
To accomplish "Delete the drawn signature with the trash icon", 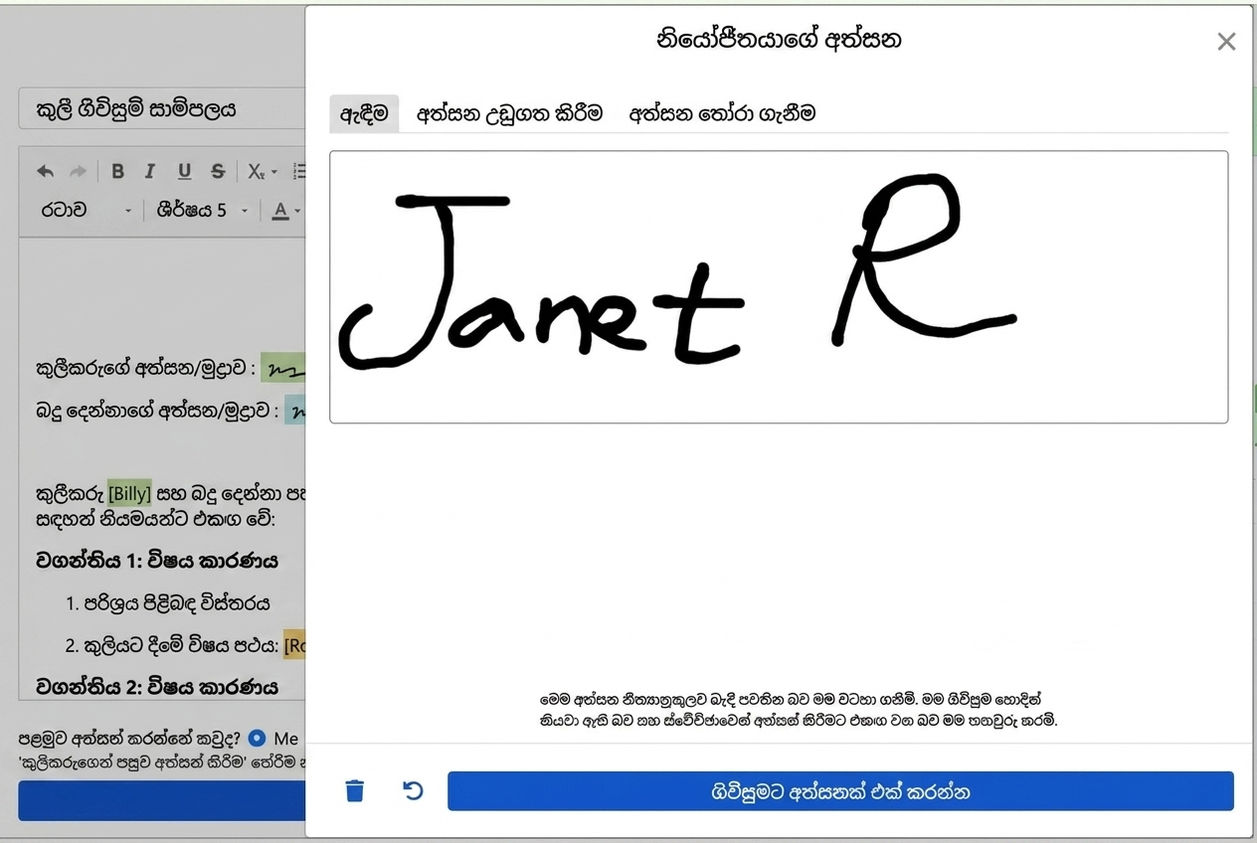I will [355, 791].
